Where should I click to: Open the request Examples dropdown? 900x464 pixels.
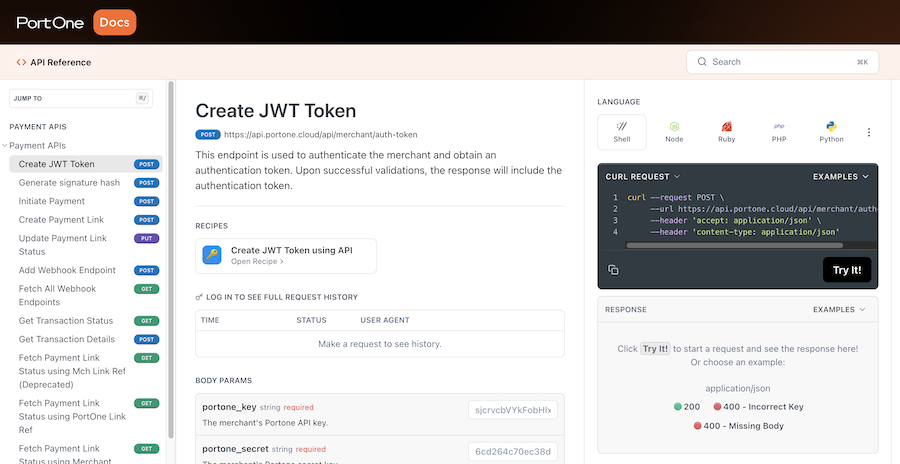click(x=841, y=176)
